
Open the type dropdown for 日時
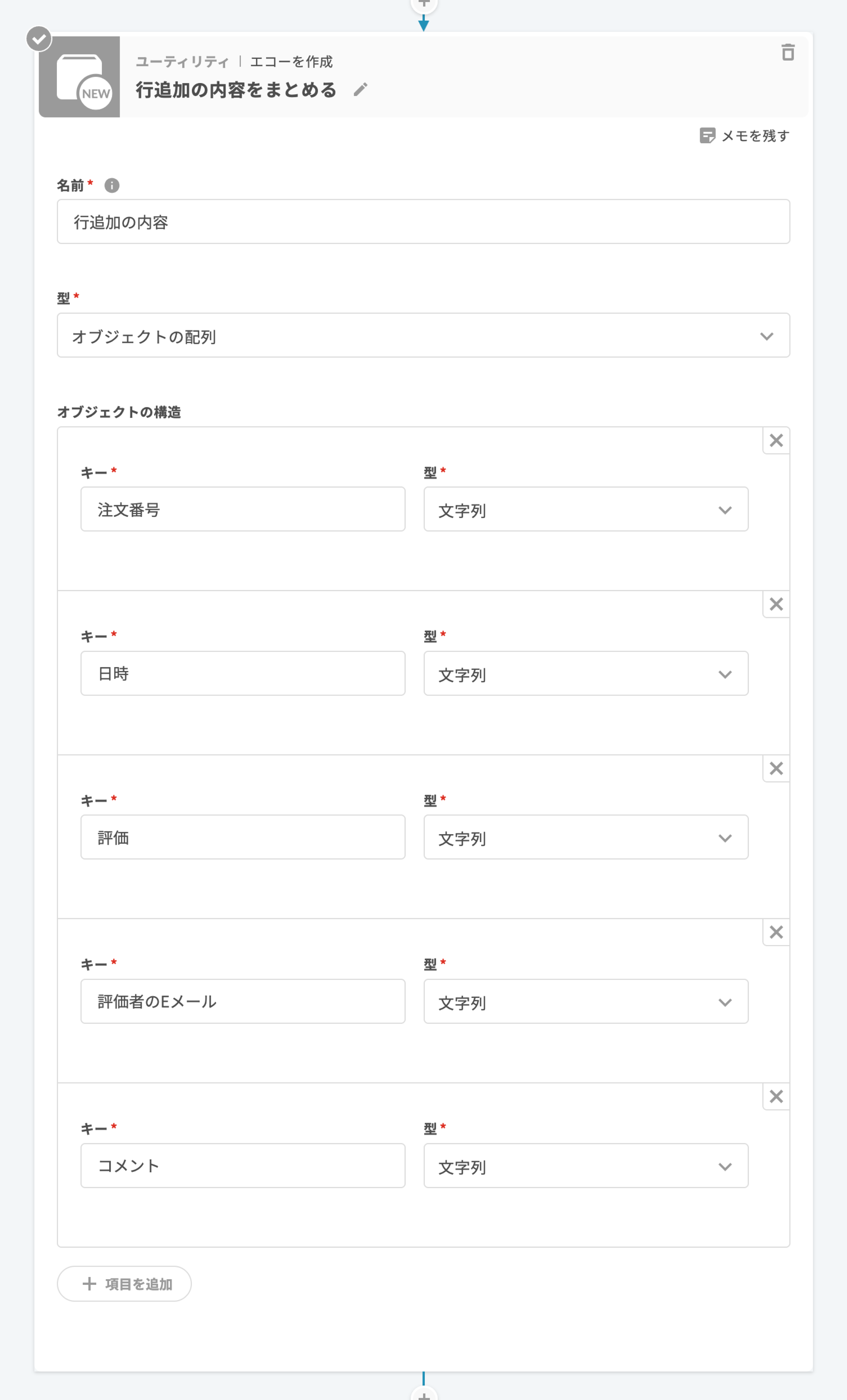click(x=586, y=674)
